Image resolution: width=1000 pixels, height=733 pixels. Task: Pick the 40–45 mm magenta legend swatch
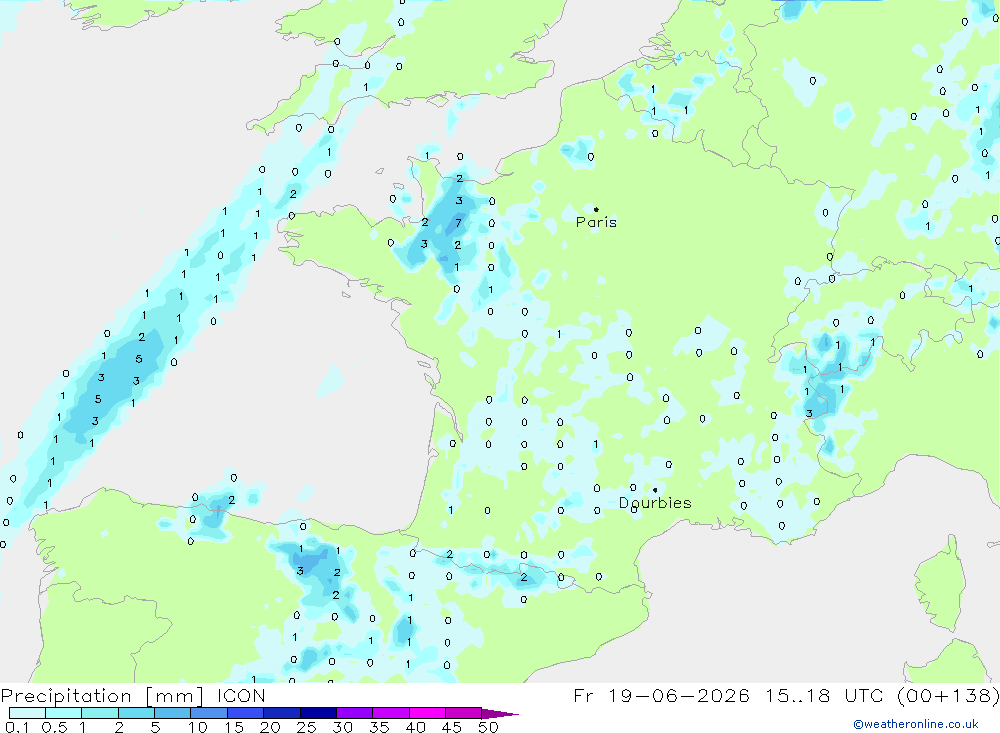(427, 713)
